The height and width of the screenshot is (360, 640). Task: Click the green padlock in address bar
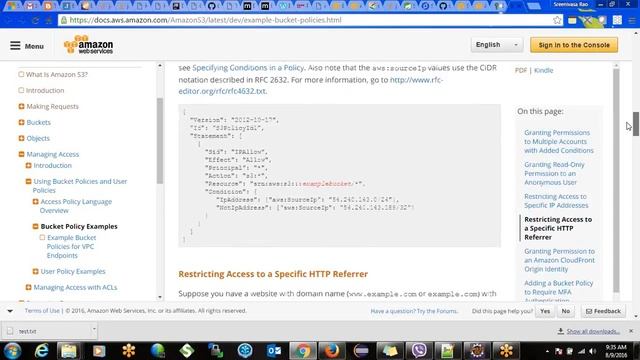pyautogui.click(x=64, y=20)
